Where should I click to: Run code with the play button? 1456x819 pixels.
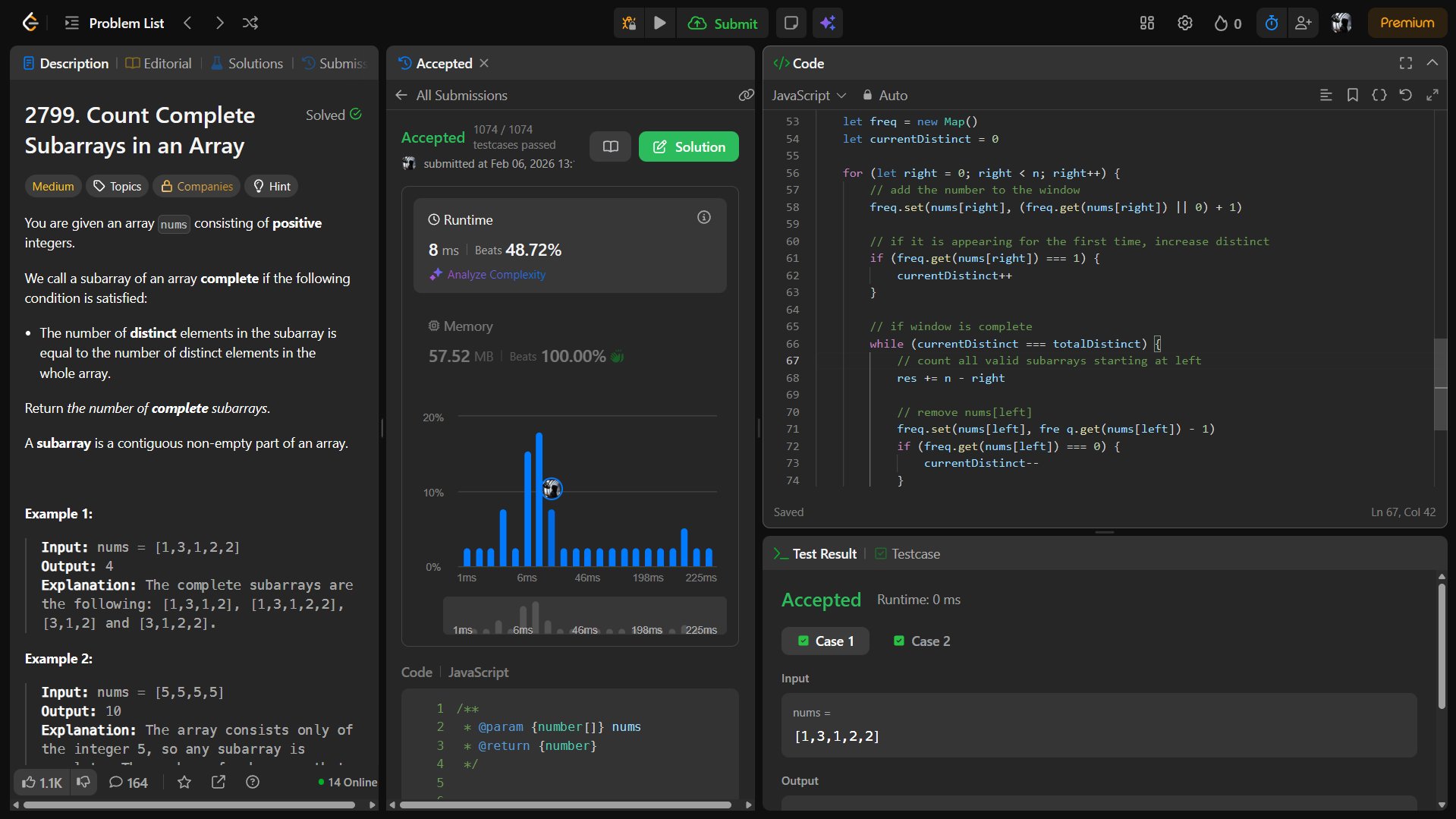tap(659, 23)
